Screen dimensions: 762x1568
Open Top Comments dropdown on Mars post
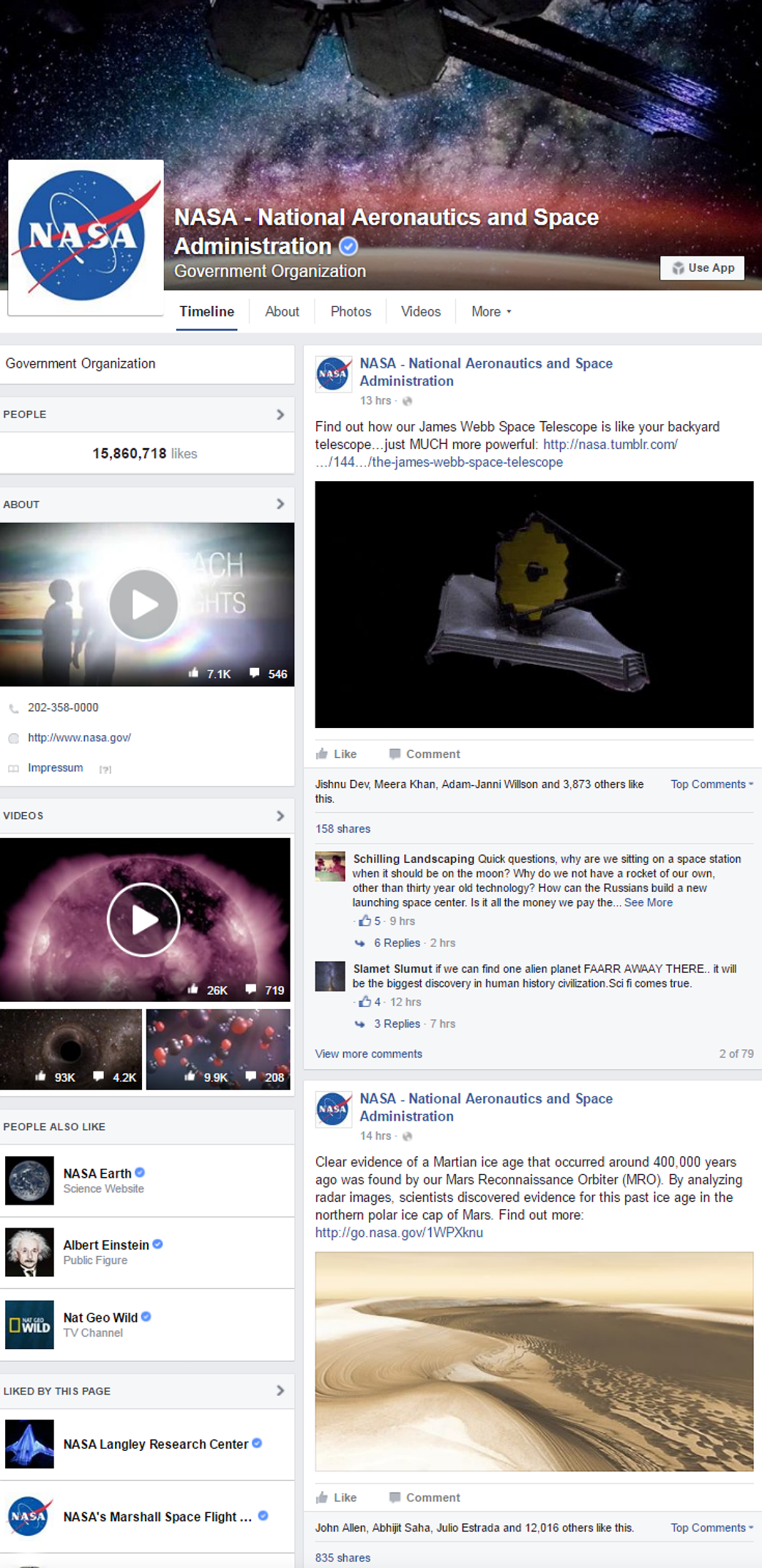coord(711,1528)
